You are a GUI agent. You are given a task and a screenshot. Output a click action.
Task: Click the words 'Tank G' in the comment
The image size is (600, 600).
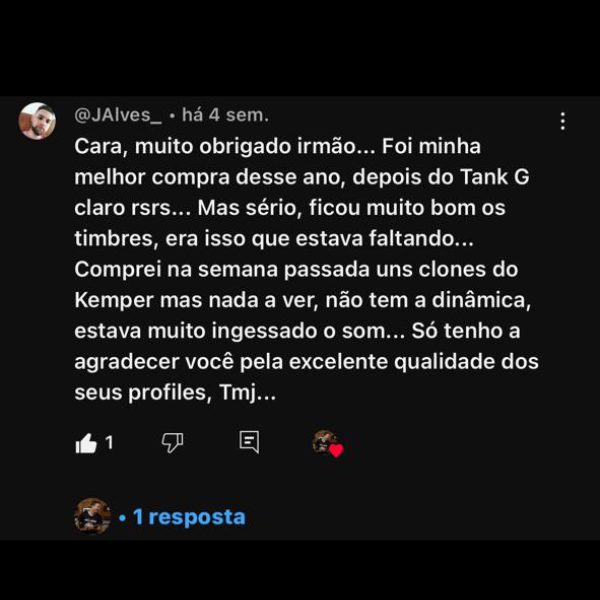pos(495,177)
